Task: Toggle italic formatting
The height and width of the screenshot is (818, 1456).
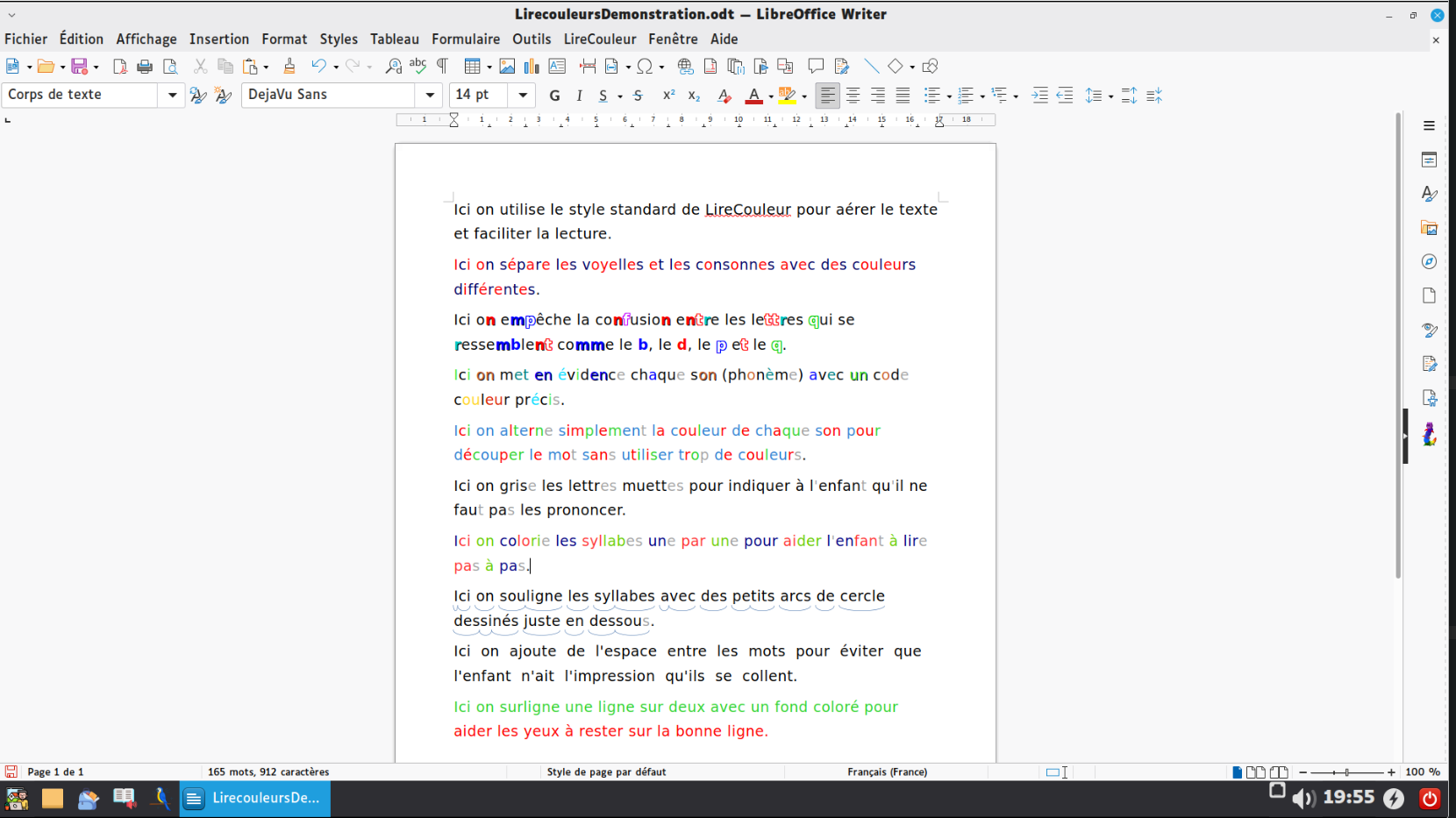Action: (579, 96)
